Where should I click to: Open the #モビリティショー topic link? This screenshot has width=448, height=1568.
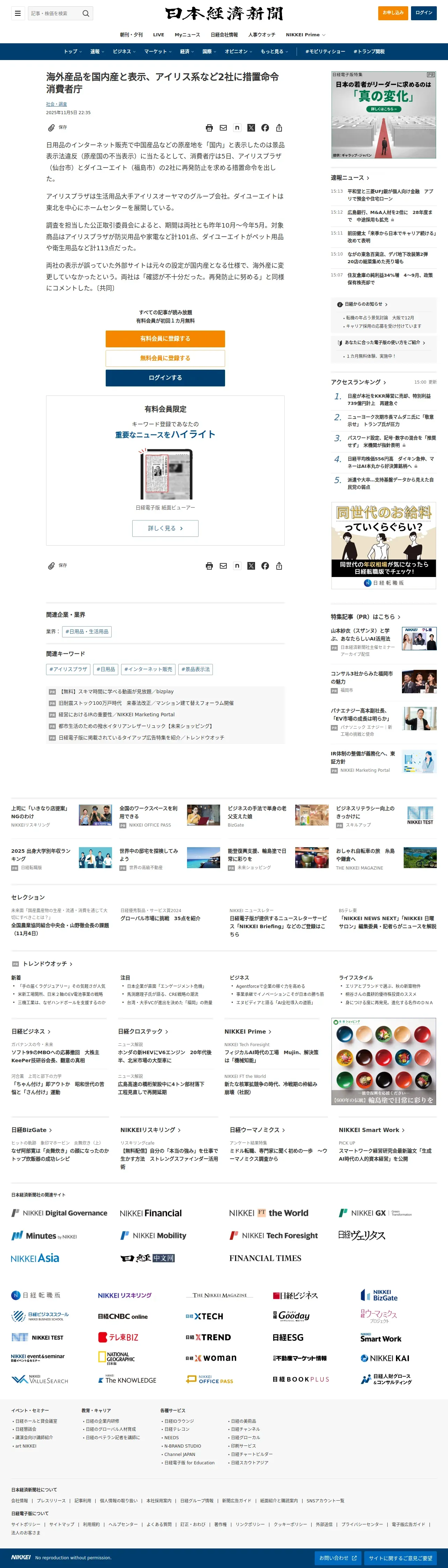[x=325, y=52]
